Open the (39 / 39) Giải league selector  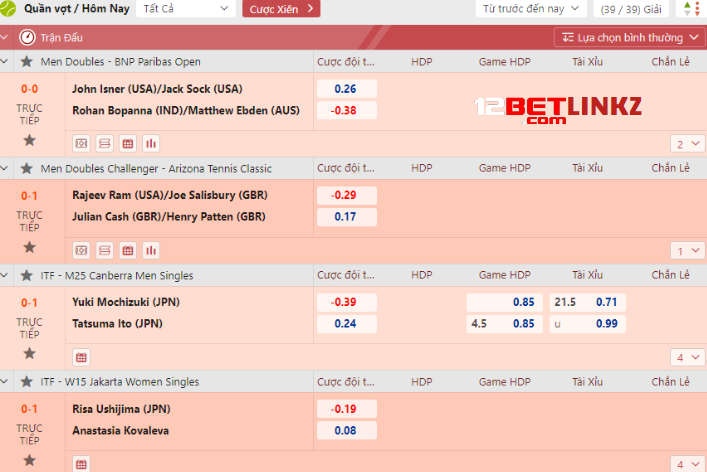click(x=630, y=9)
